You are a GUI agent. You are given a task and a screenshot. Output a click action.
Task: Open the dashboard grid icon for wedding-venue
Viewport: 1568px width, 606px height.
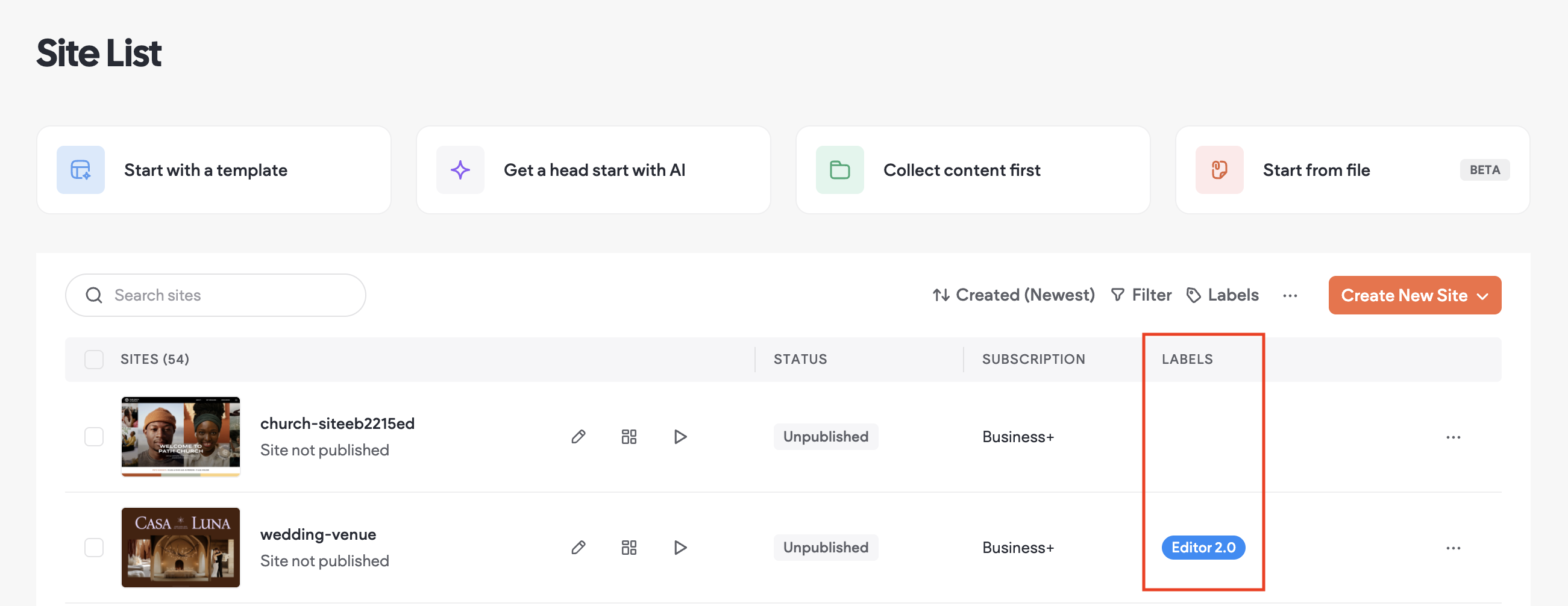pos(629,548)
